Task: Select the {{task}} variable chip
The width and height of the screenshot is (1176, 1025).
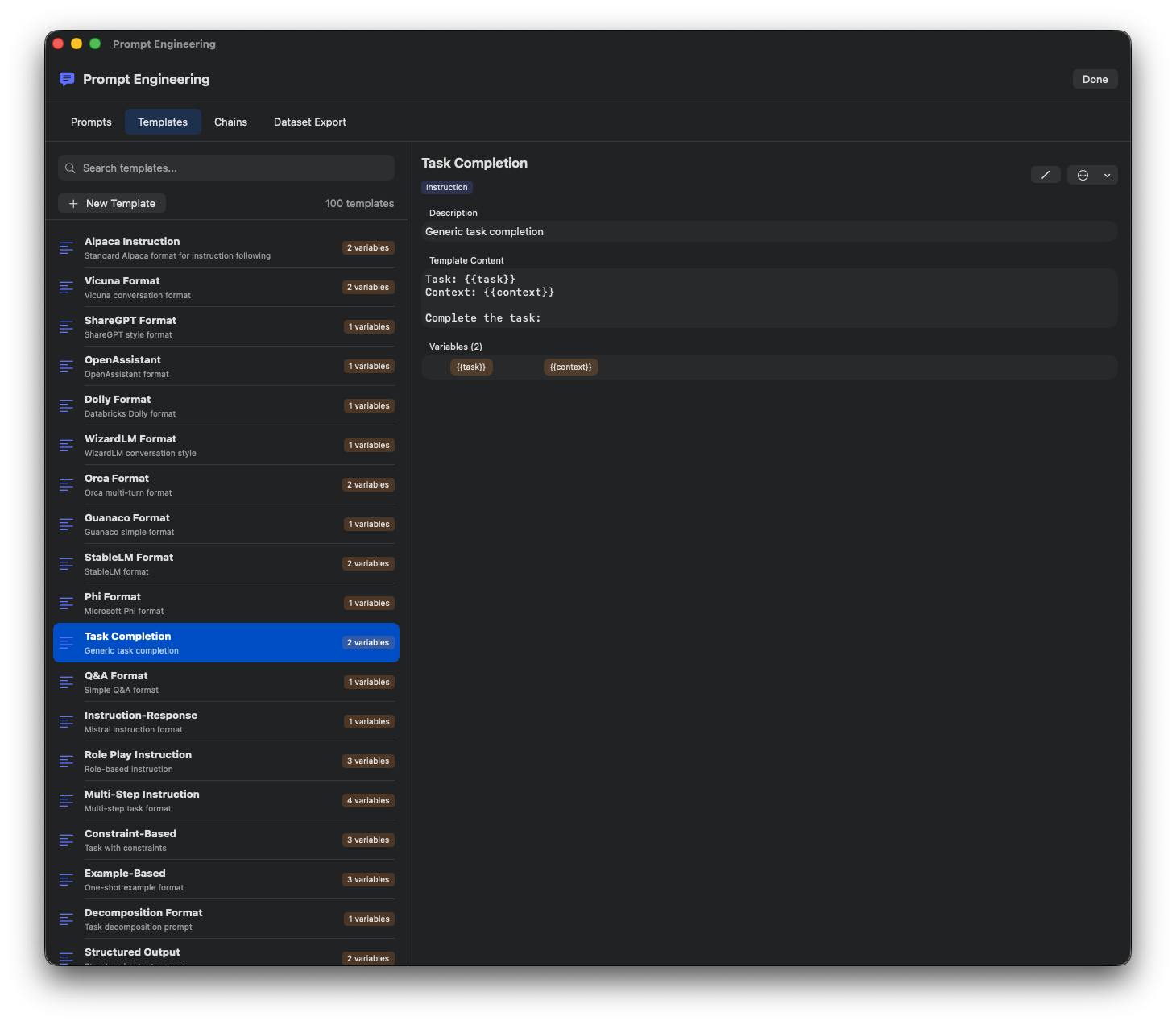Action: [471, 367]
